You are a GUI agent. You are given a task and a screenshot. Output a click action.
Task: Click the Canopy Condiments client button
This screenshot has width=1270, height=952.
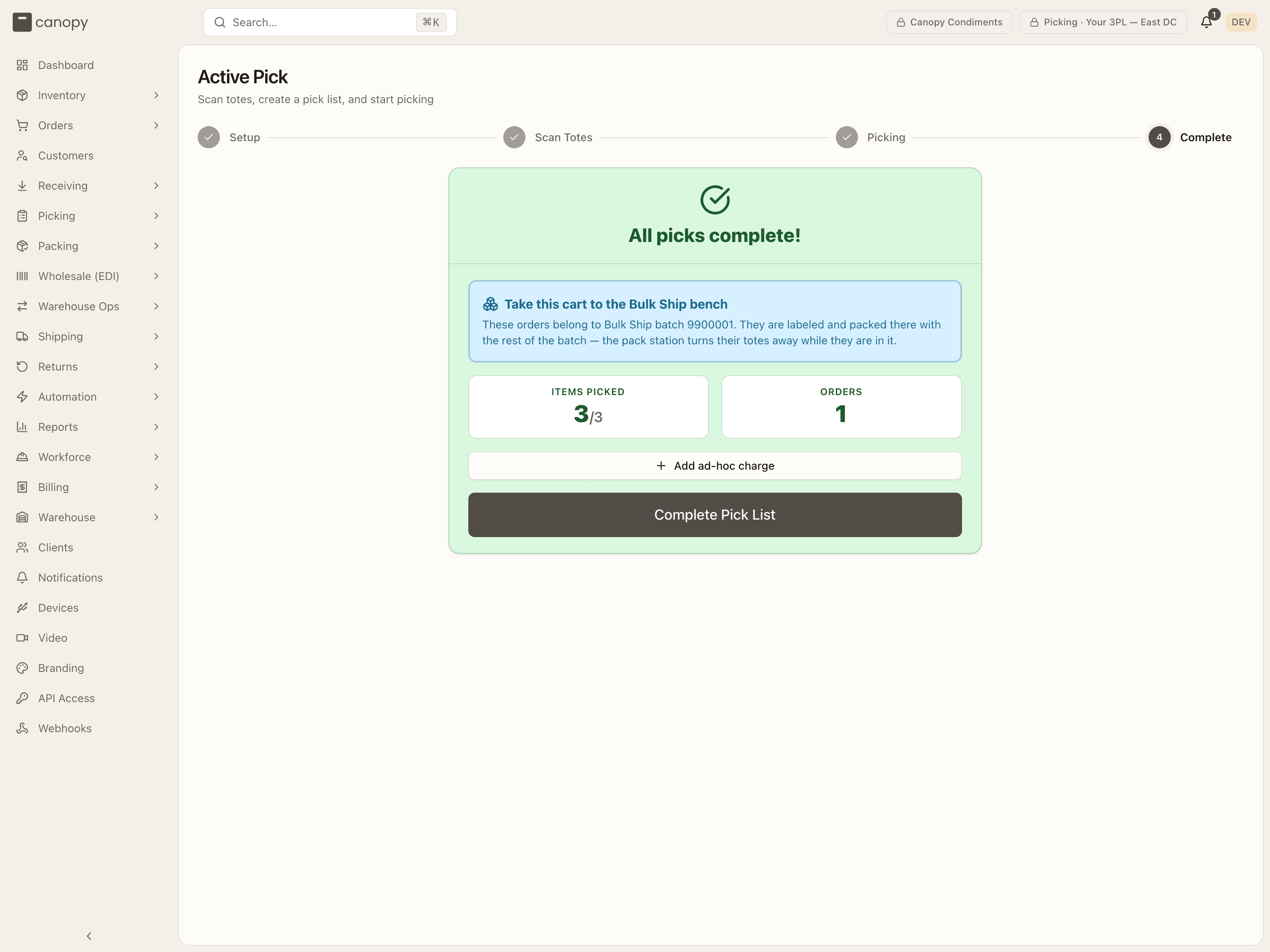(949, 22)
